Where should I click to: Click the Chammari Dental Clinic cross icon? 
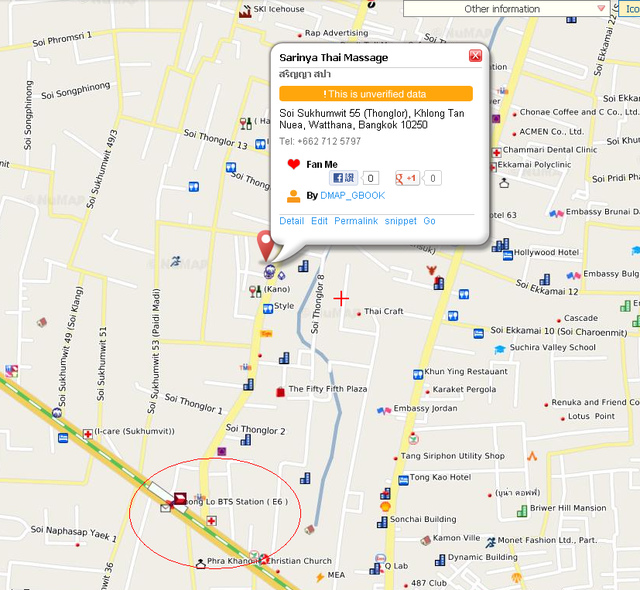click(496, 153)
